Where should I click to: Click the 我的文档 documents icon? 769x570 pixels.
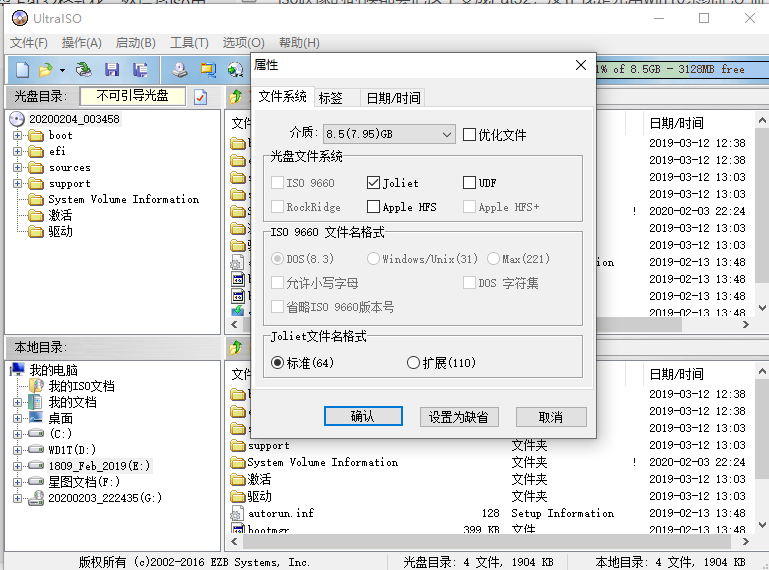click(35, 402)
